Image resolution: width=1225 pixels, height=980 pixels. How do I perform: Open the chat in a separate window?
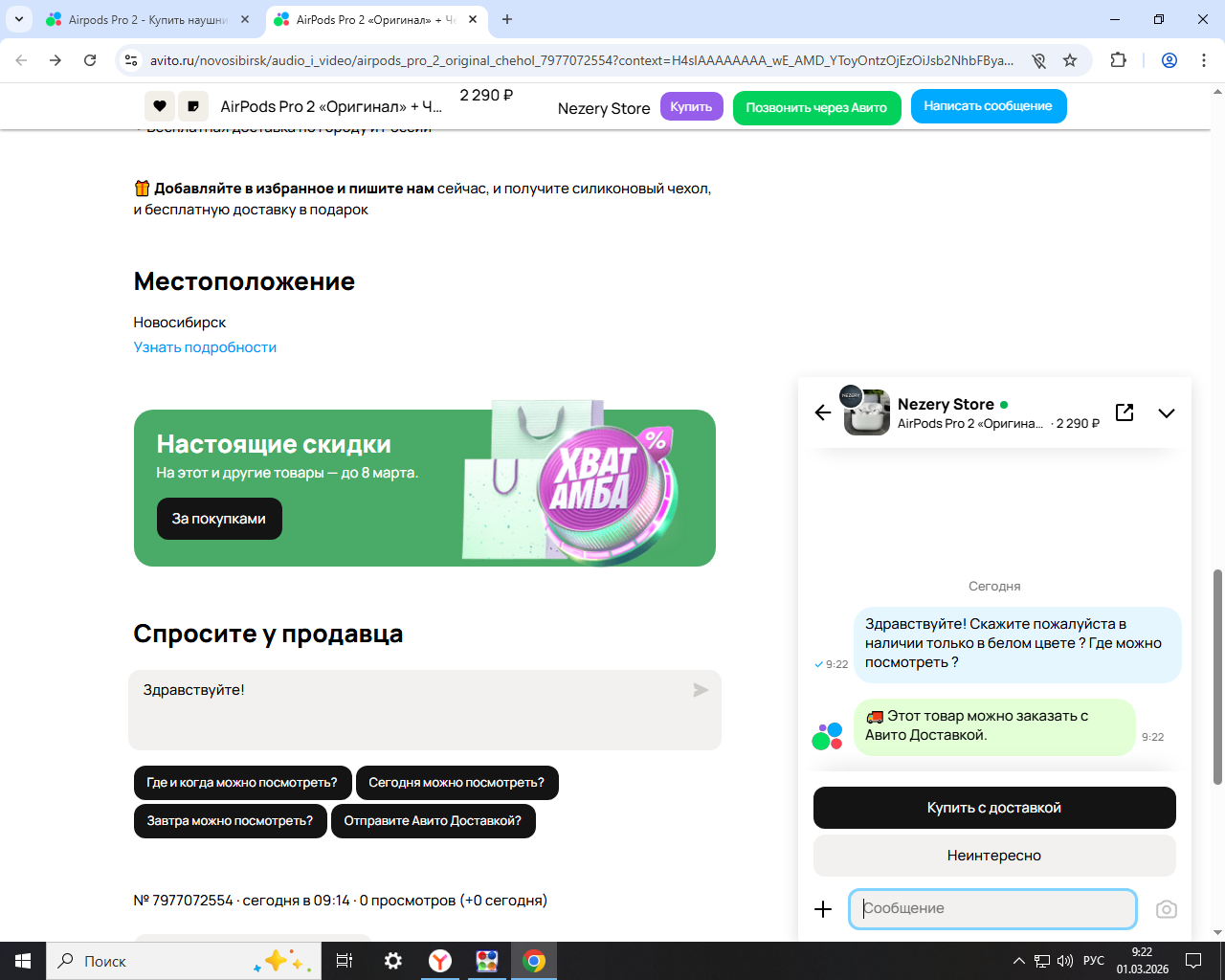1125,412
